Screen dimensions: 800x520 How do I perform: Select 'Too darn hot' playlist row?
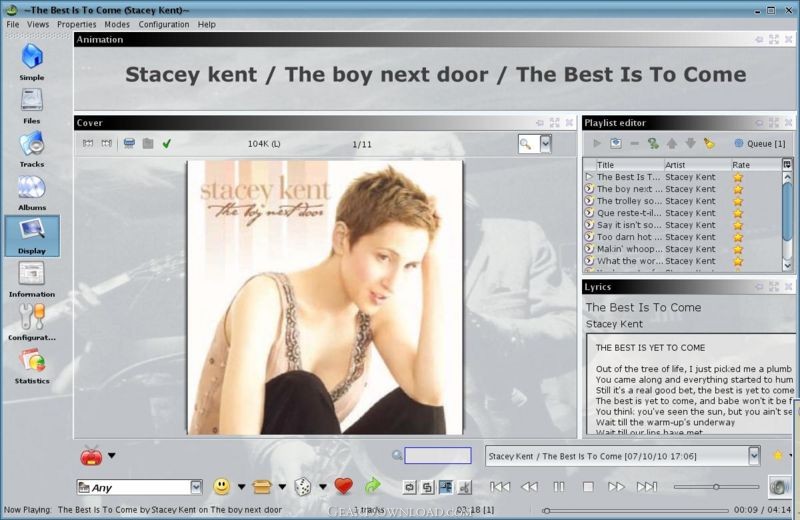(683, 237)
